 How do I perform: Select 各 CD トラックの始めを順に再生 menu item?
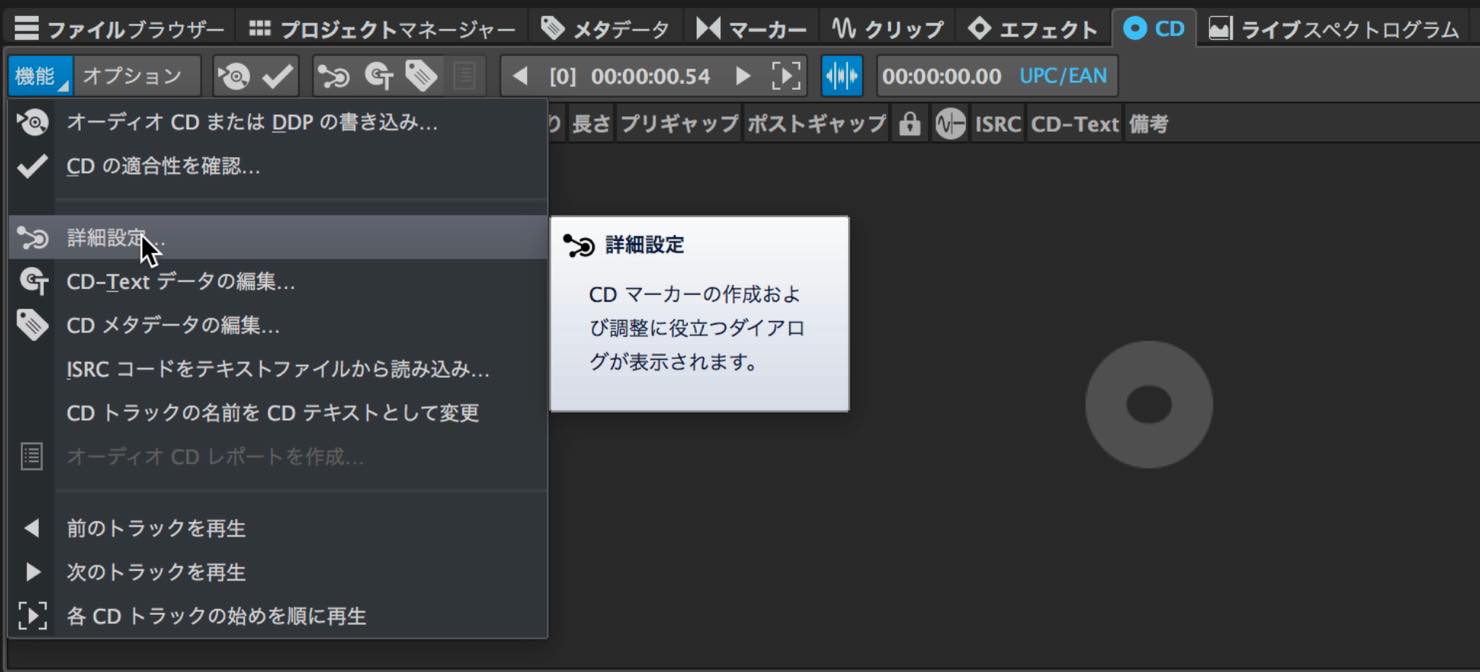(x=278, y=616)
